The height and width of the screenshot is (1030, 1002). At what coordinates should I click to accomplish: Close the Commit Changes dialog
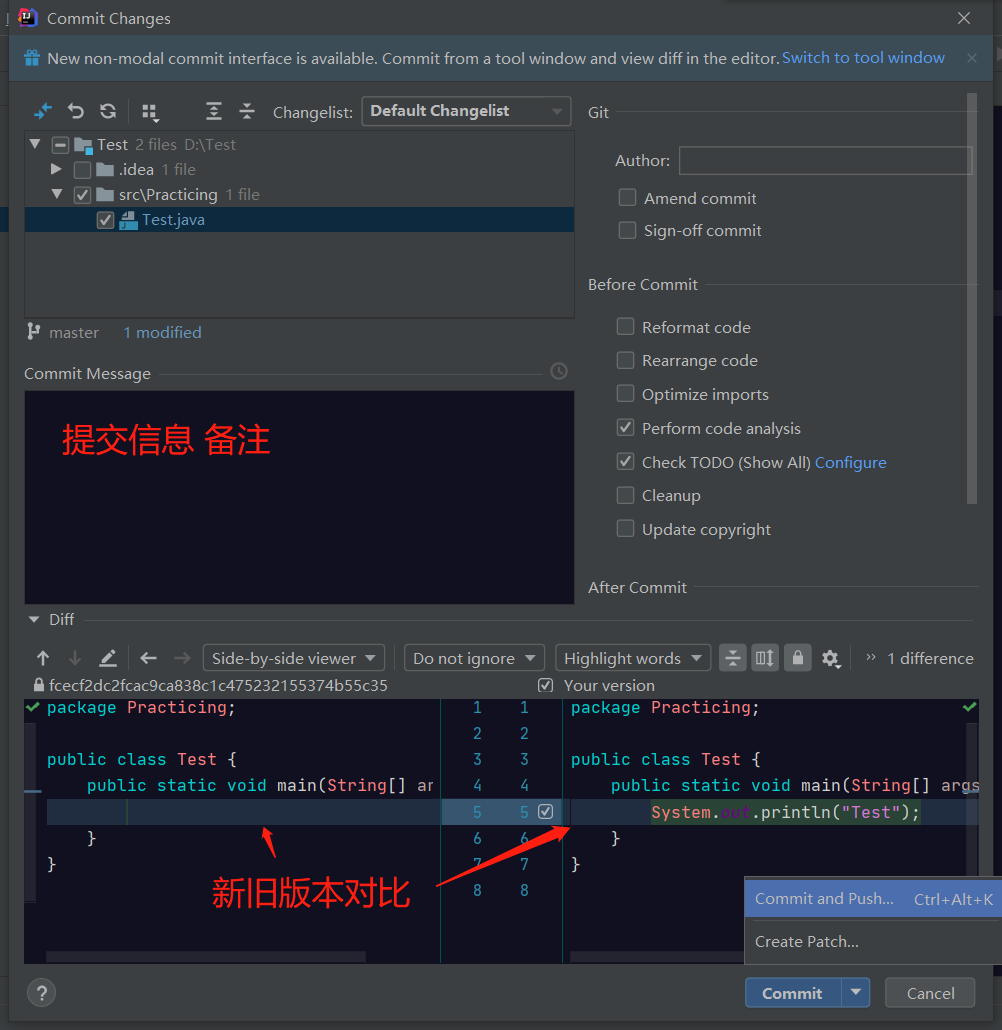click(963, 18)
